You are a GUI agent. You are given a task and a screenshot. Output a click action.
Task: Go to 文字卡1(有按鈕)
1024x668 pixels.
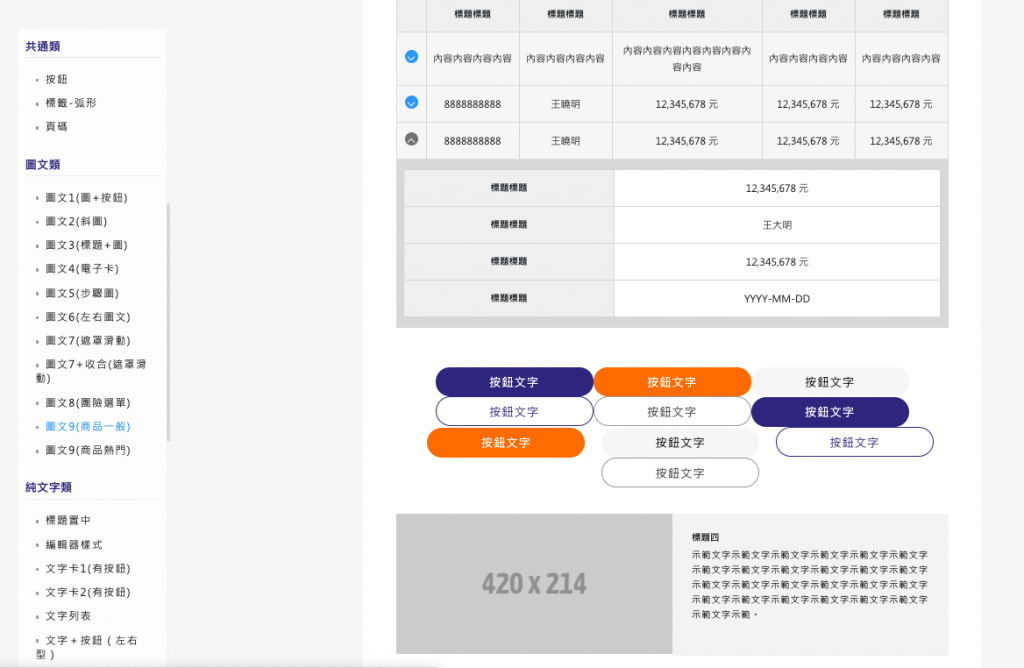tap(88, 568)
